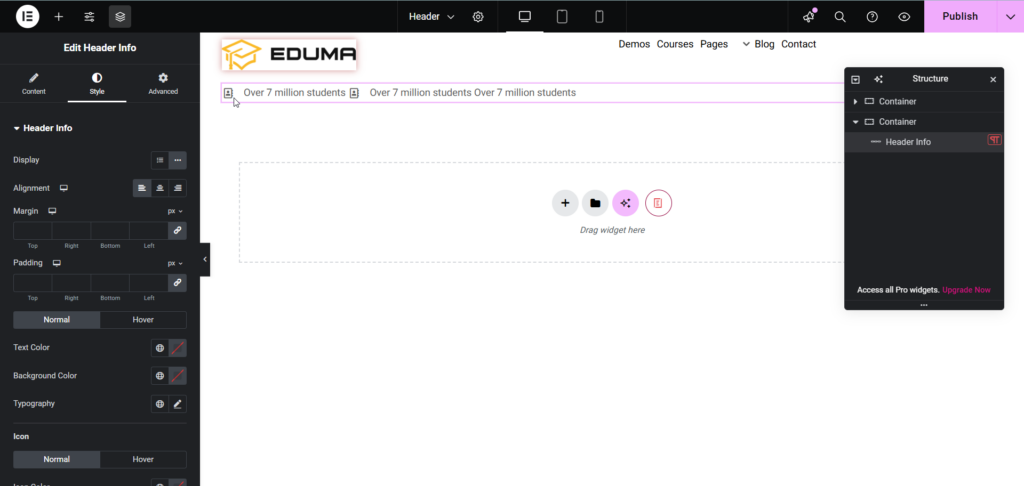Click the Alignment responsive device icon
The width and height of the screenshot is (1024, 486).
(64, 188)
